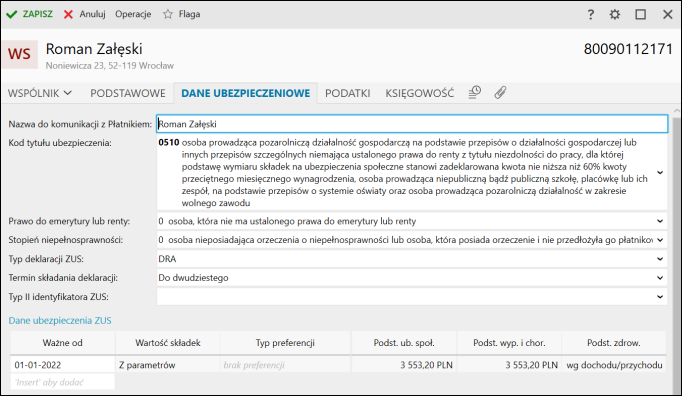Viewport: 682px width, 396px height.
Task: Click the Typ preferencji column header
Action: [285, 343]
